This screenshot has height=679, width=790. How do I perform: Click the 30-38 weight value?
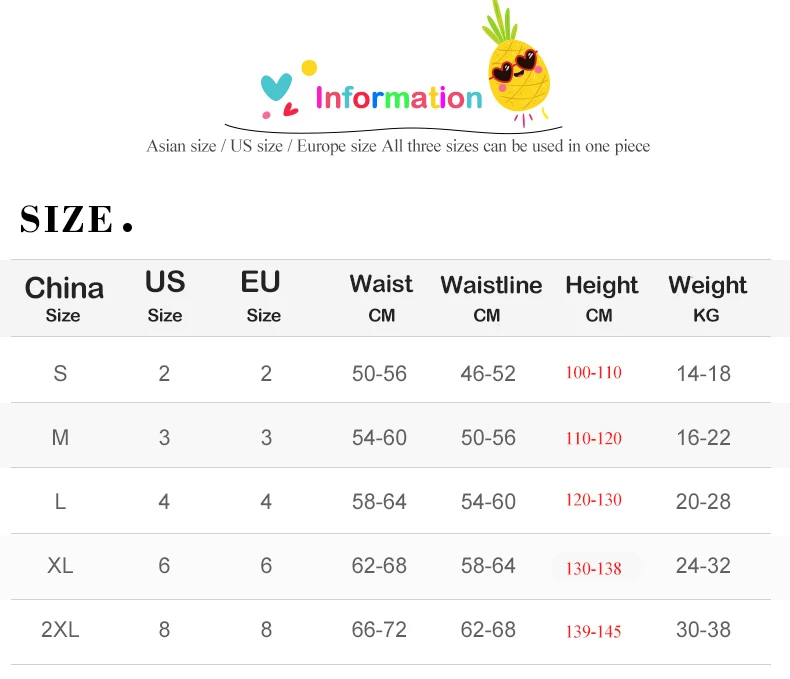pyautogui.click(x=703, y=630)
